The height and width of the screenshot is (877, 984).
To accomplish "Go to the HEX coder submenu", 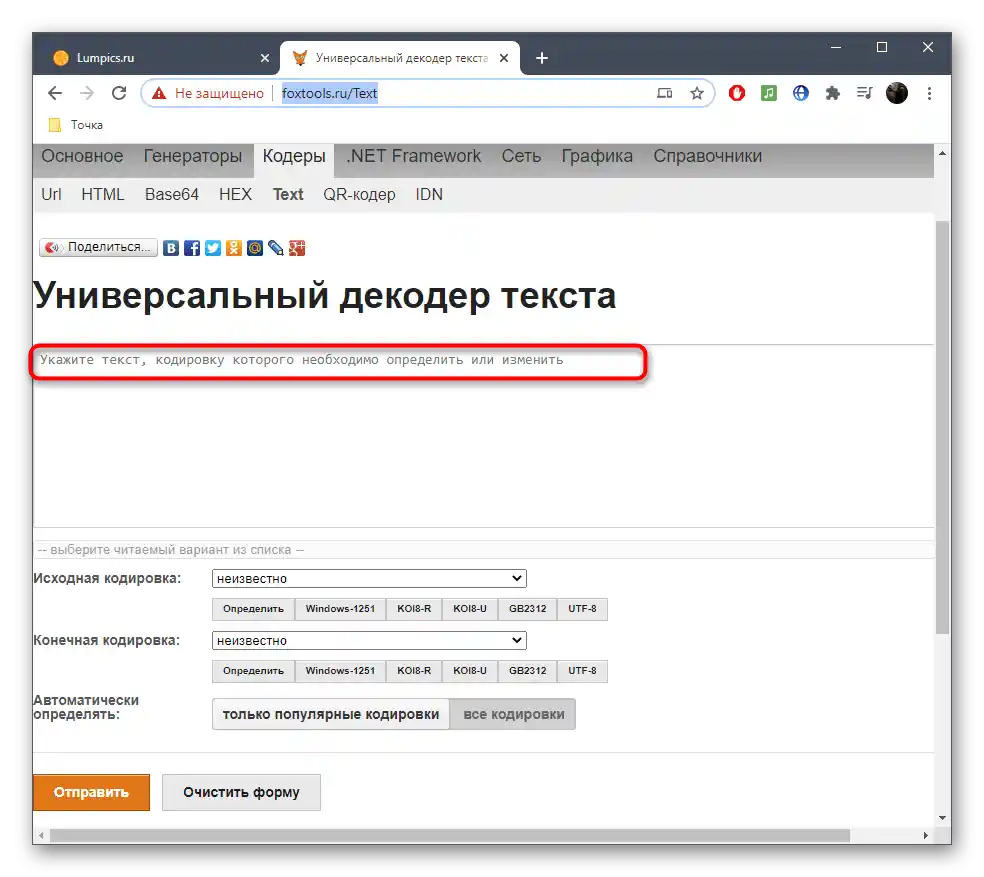I will pyautogui.click(x=235, y=195).
